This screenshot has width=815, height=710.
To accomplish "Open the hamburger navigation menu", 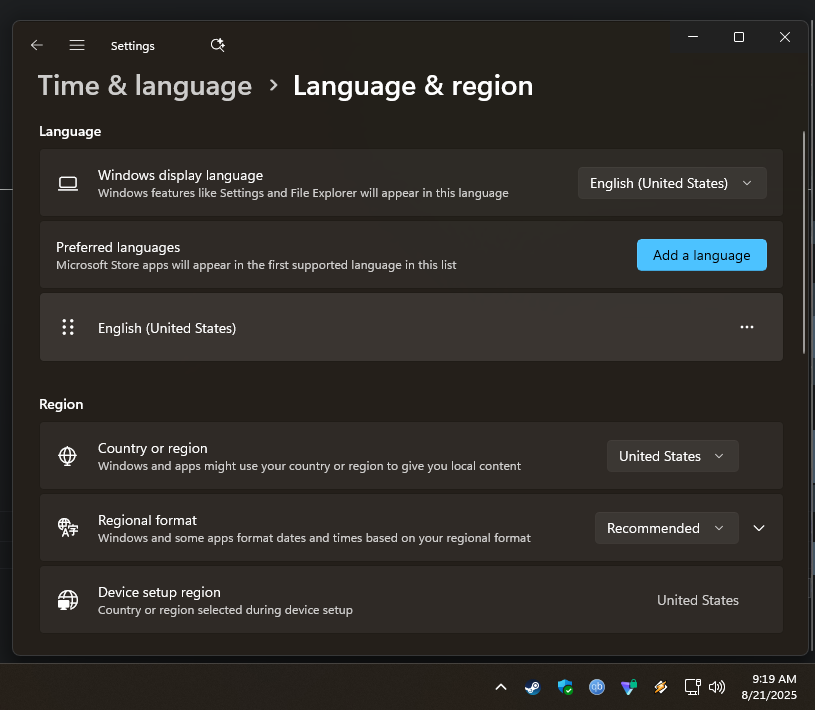I will coord(77,45).
